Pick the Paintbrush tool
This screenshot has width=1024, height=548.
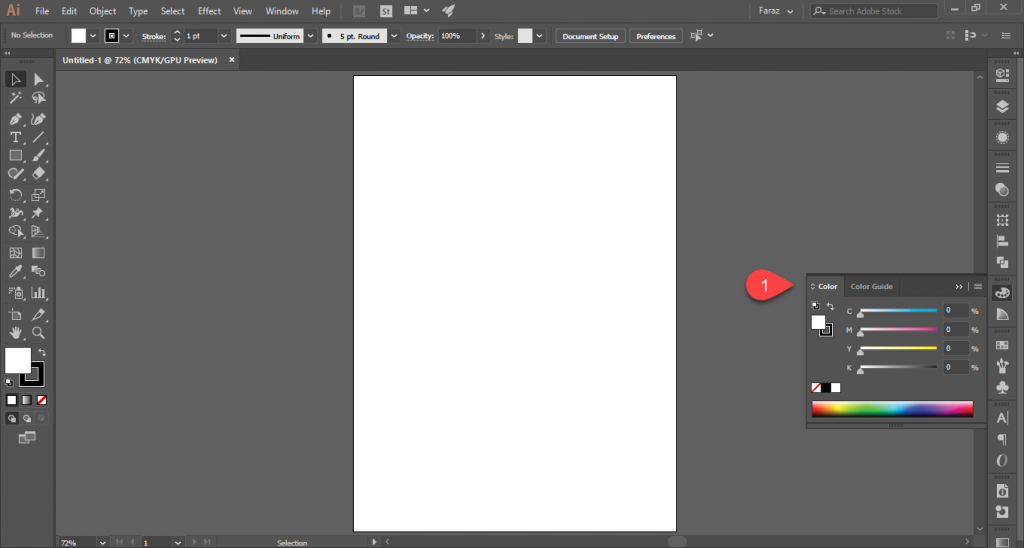[x=39, y=156]
